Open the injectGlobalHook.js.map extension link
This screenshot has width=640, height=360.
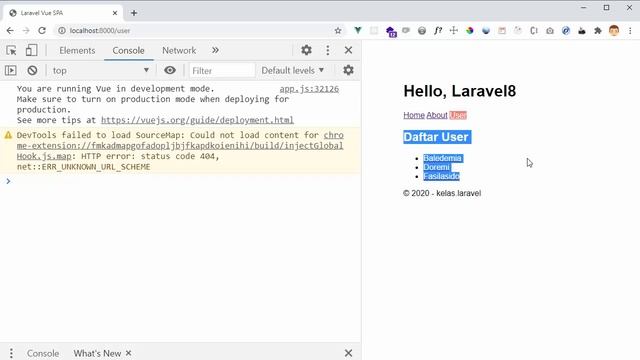tap(180, 146)
